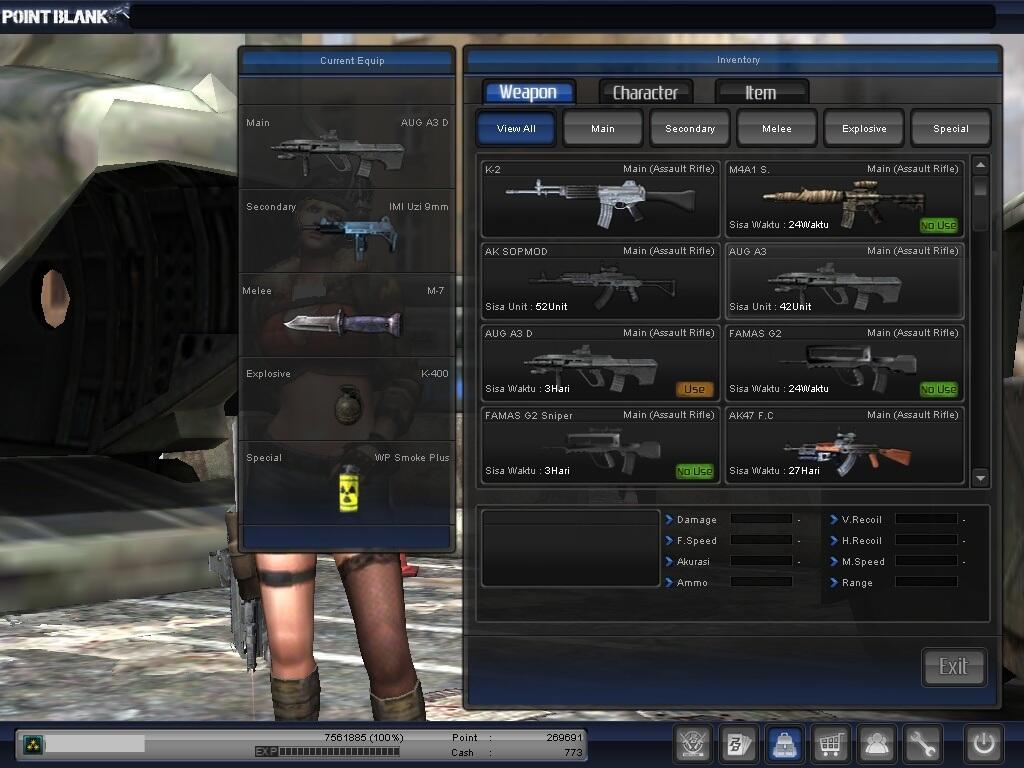Click 'Sisa Unit : 42Unit' text
The width and height of the screenshot is (1024, 768).
point(771,306)
